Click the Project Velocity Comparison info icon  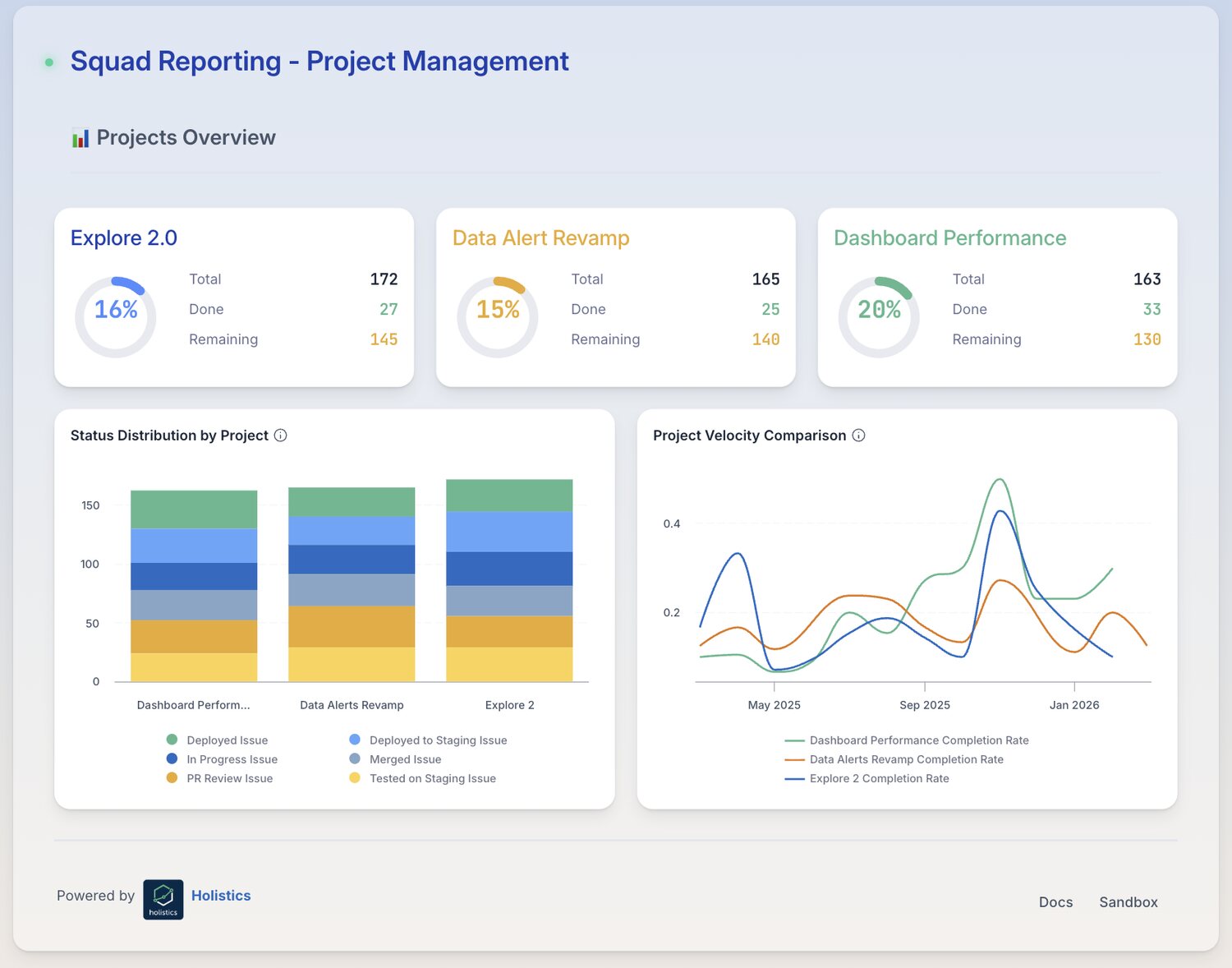coord(858,436)
